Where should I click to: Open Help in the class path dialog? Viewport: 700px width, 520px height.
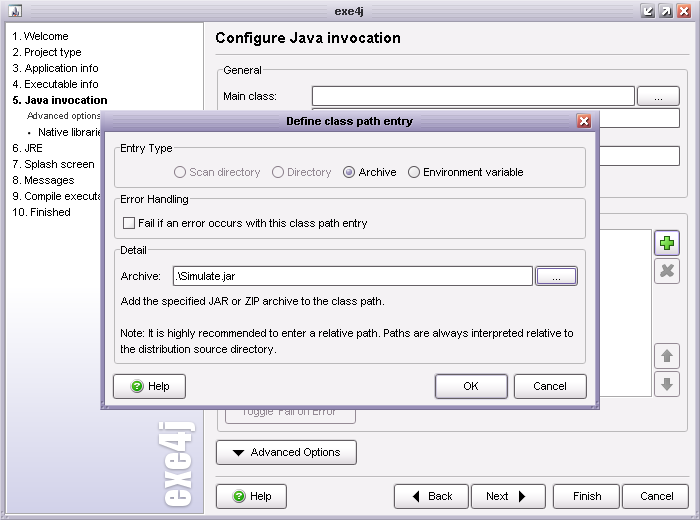click(x=150, y=386)
